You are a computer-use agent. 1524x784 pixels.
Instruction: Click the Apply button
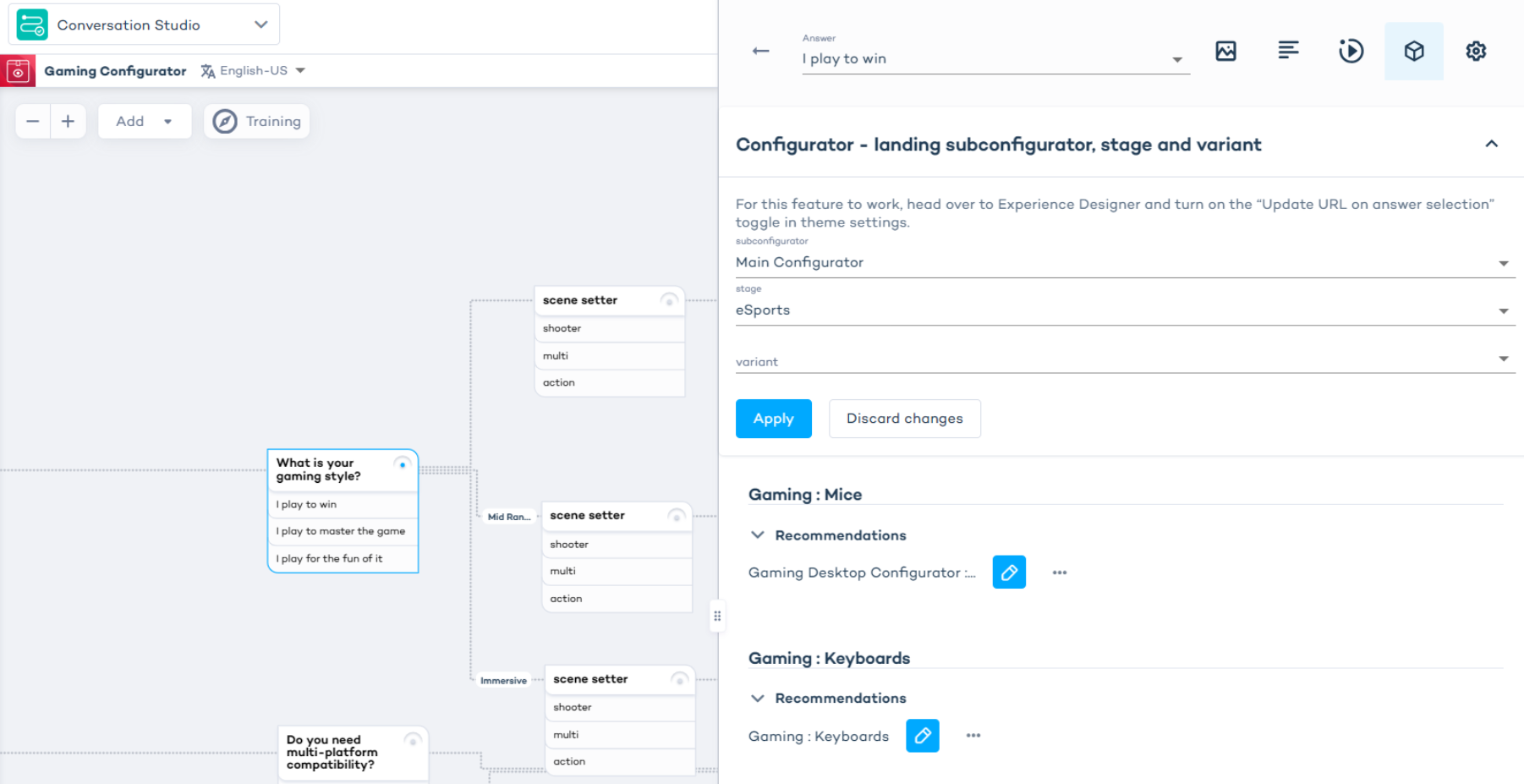coord(774,419)
